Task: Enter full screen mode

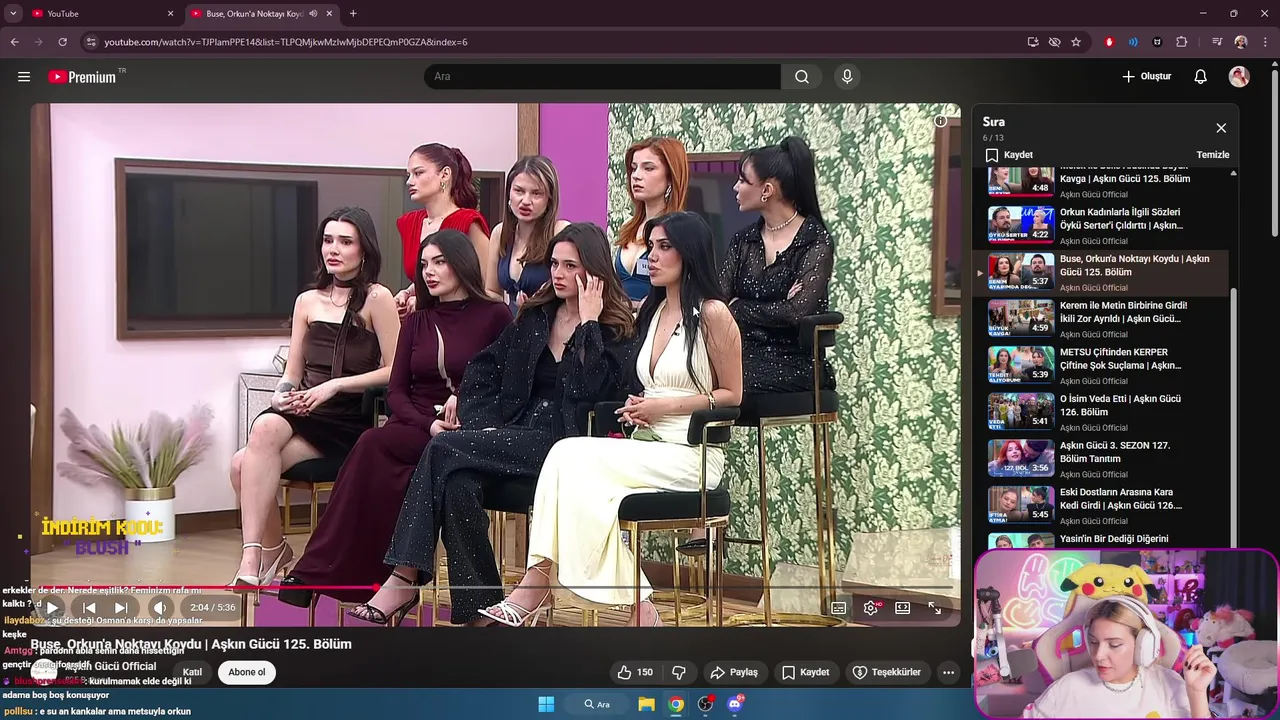Action: (x=935, y=607)
